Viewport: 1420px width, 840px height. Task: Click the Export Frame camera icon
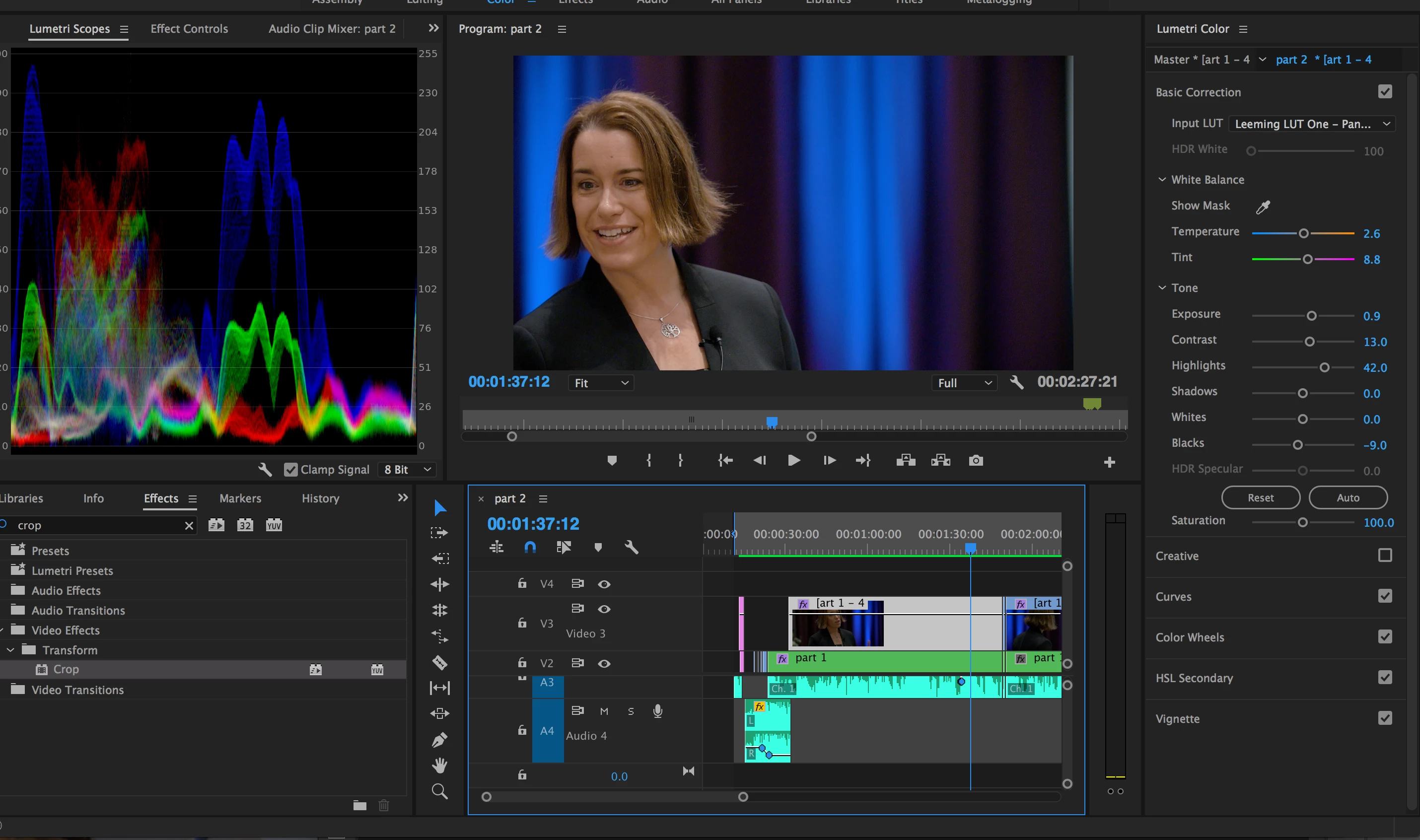point(976,461)
